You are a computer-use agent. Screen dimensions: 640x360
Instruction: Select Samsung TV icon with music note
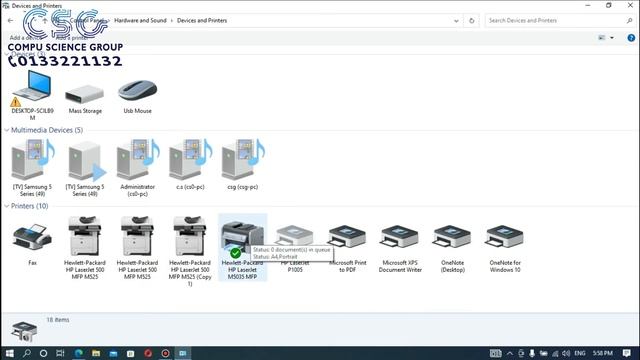pos(32,168)
